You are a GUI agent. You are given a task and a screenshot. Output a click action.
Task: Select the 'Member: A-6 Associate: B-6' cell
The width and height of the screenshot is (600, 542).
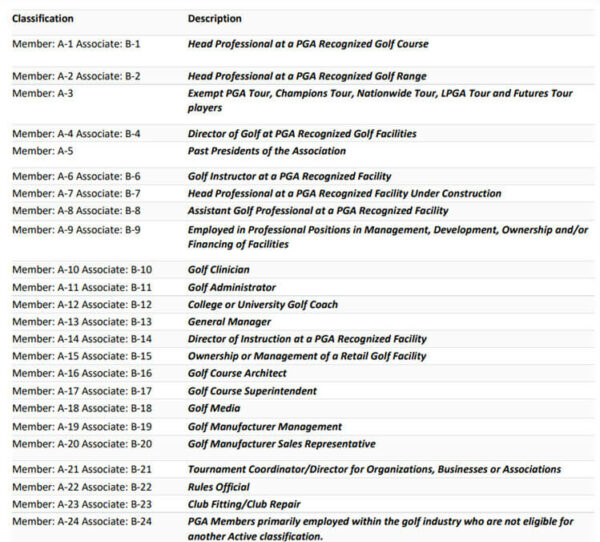coord(76,177)
